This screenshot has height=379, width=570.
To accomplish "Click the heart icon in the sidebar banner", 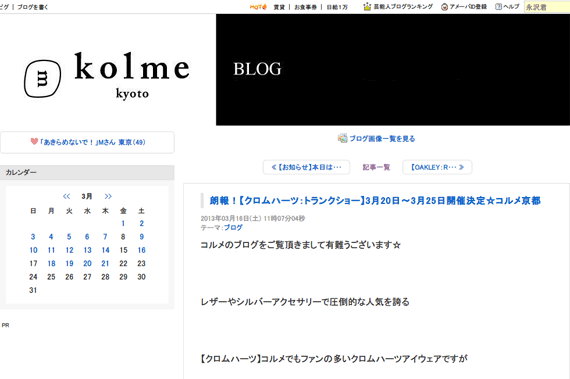I will [x=34, y=141].
